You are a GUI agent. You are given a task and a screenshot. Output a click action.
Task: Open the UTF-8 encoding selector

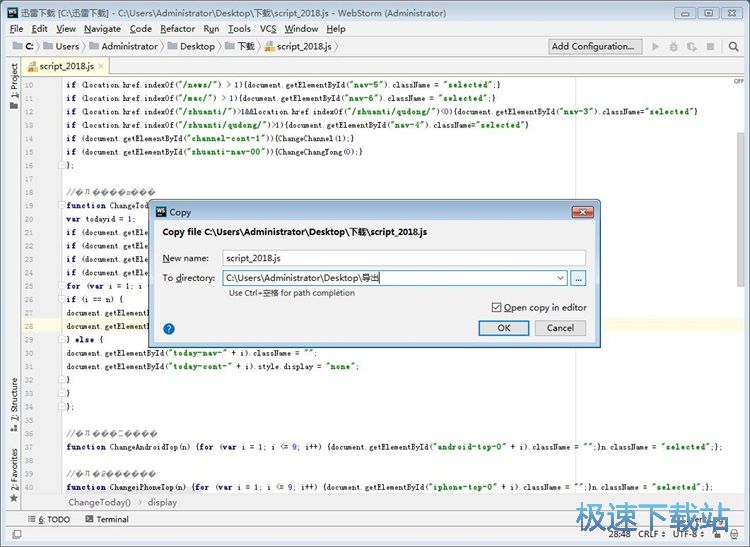pos(688,534)
